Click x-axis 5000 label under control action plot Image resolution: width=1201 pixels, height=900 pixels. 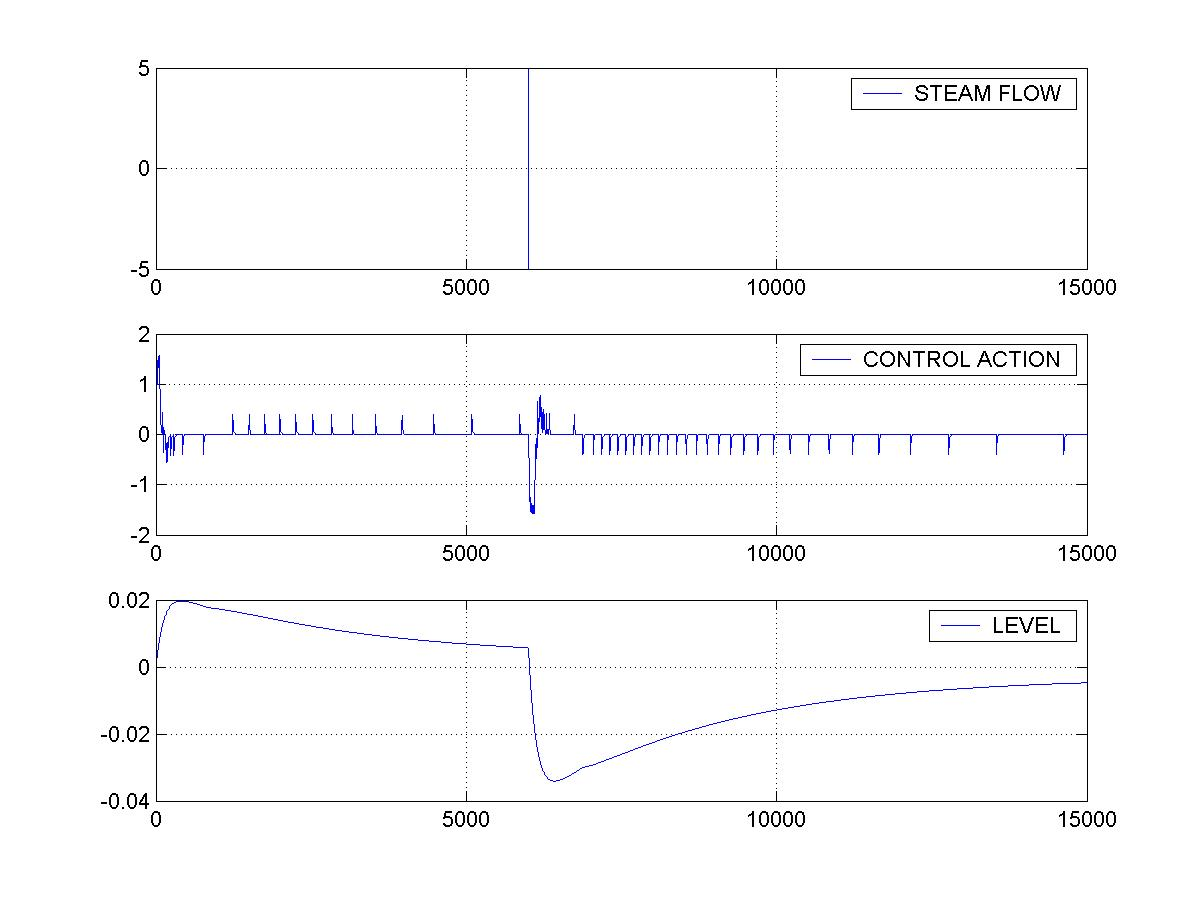coord(466,553)
